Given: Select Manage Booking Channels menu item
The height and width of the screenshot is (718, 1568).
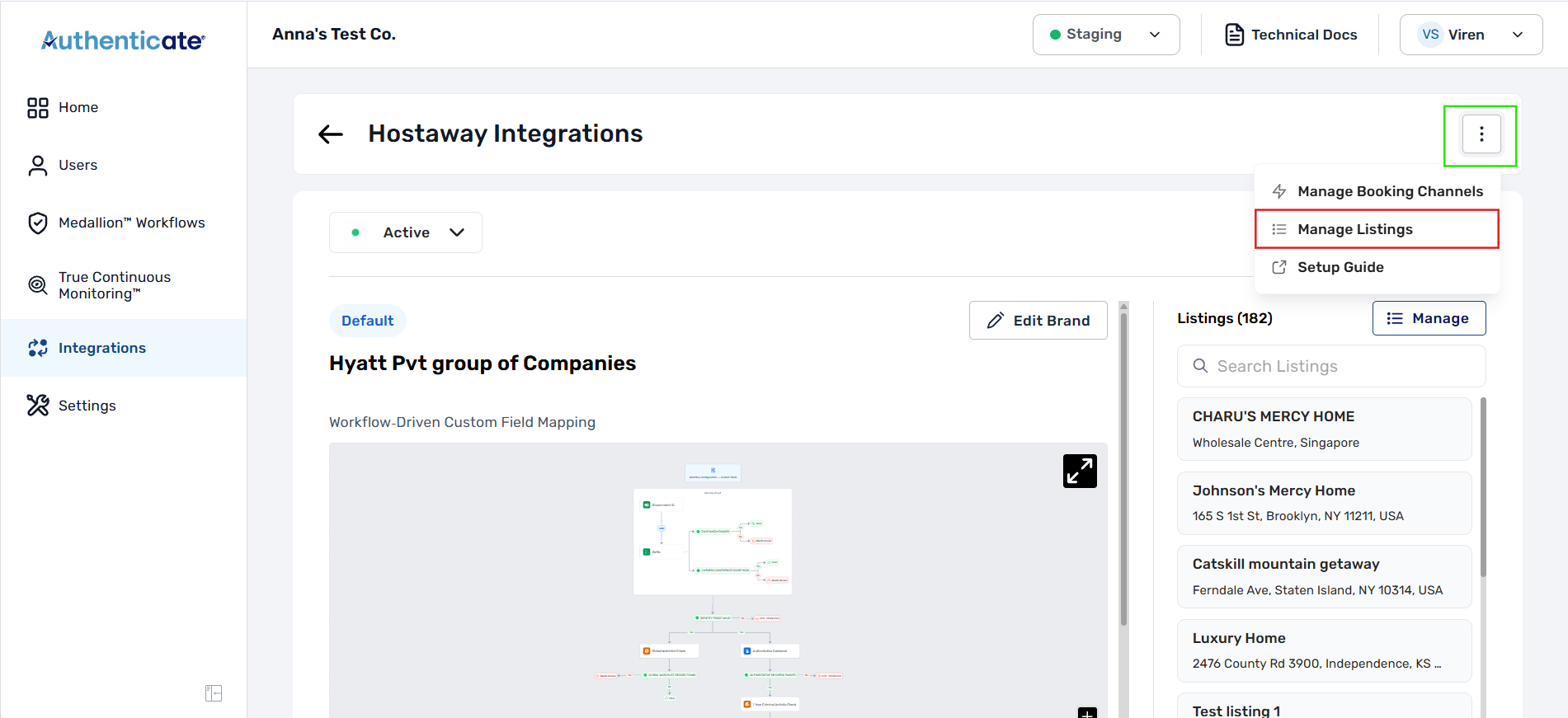Looking at the screenshot, I should [x=1377, y=191].
